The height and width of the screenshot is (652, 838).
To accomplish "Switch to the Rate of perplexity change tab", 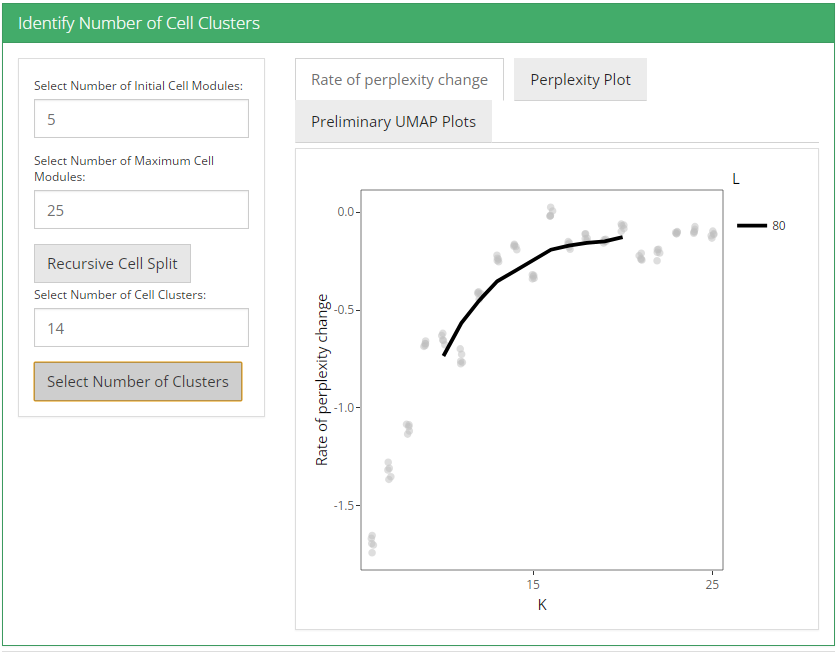I will [x=399, y=80].
